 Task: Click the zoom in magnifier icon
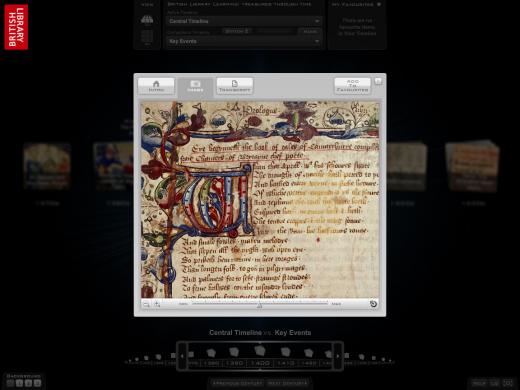tap(157, 304)
